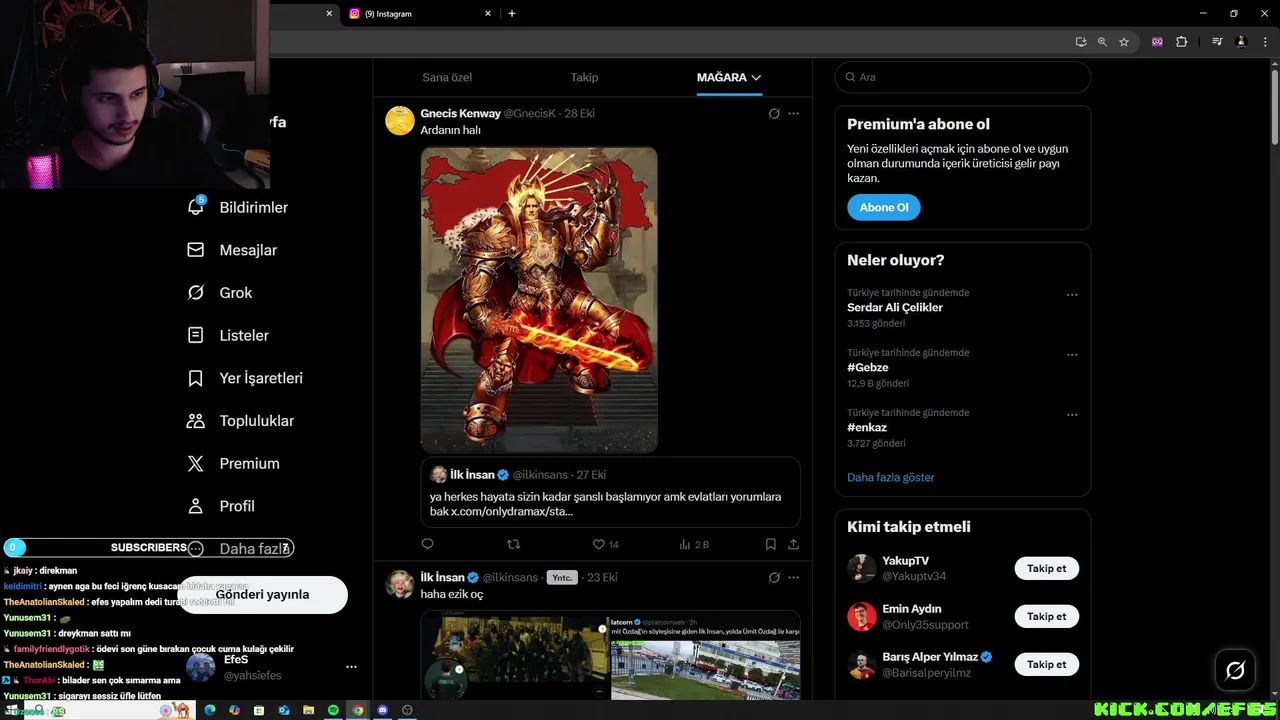Viewport: 1280px width, 720px height.
Task: Open media control icon in Chrome toolbar
Action: tap(1217, 42)
